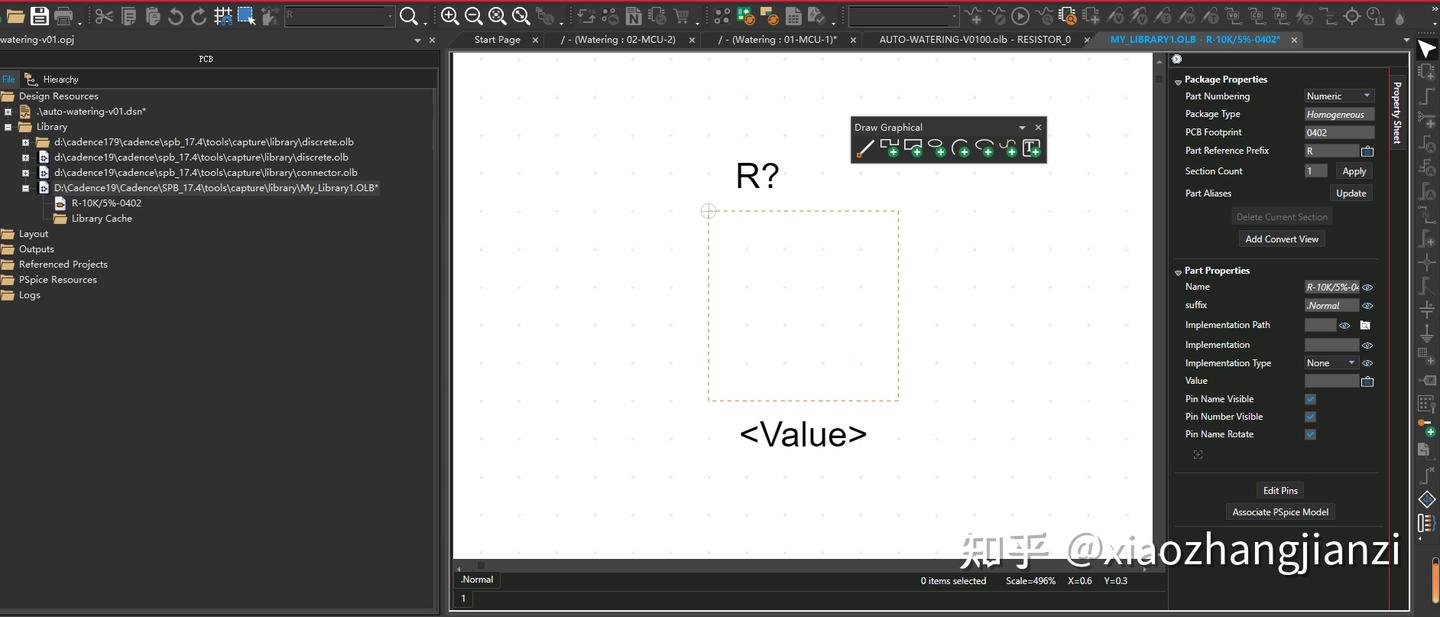Select R-10K/5%-0402 in the library tree
Screen dimensions: 1440x617
coord(104,202)
